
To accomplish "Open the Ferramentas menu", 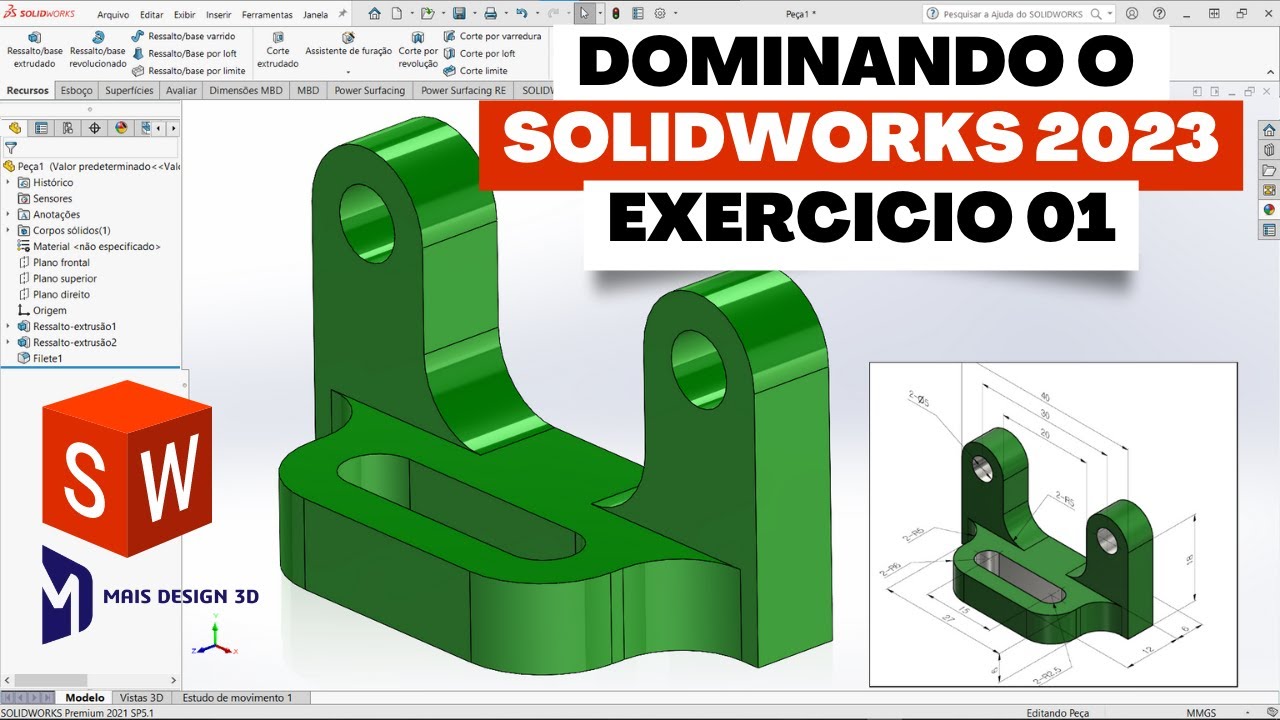I will coord(267,15).
